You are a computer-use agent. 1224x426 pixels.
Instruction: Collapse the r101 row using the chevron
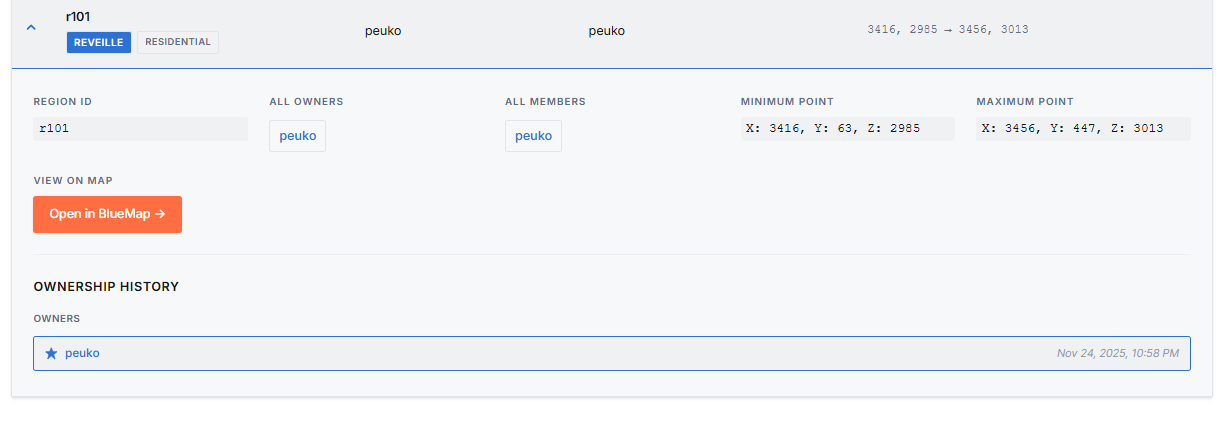click(31, 28)
